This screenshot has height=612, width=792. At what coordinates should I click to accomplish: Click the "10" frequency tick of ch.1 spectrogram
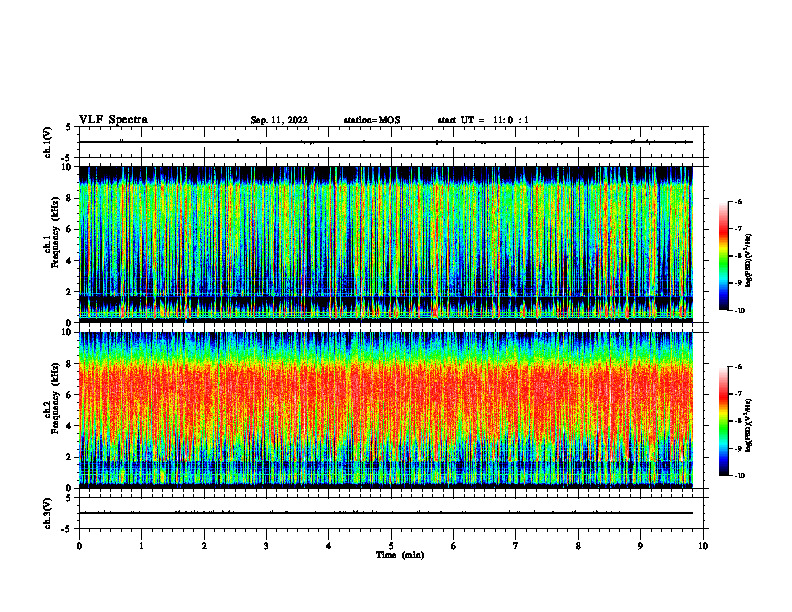(x=67, y=167)
